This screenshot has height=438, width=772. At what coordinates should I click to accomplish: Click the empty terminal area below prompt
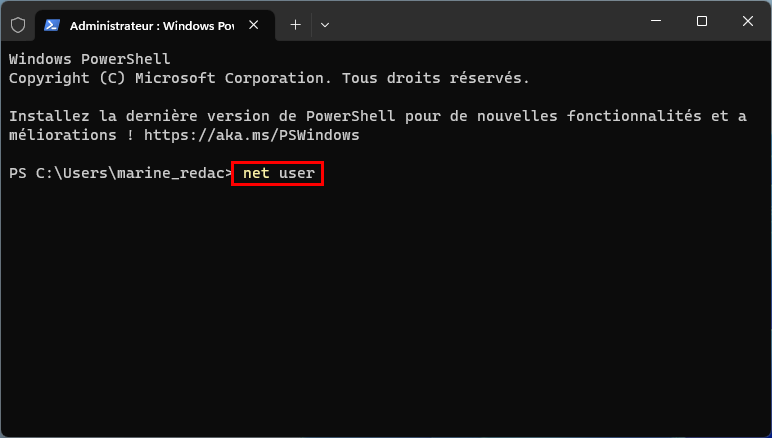point(386,305)
